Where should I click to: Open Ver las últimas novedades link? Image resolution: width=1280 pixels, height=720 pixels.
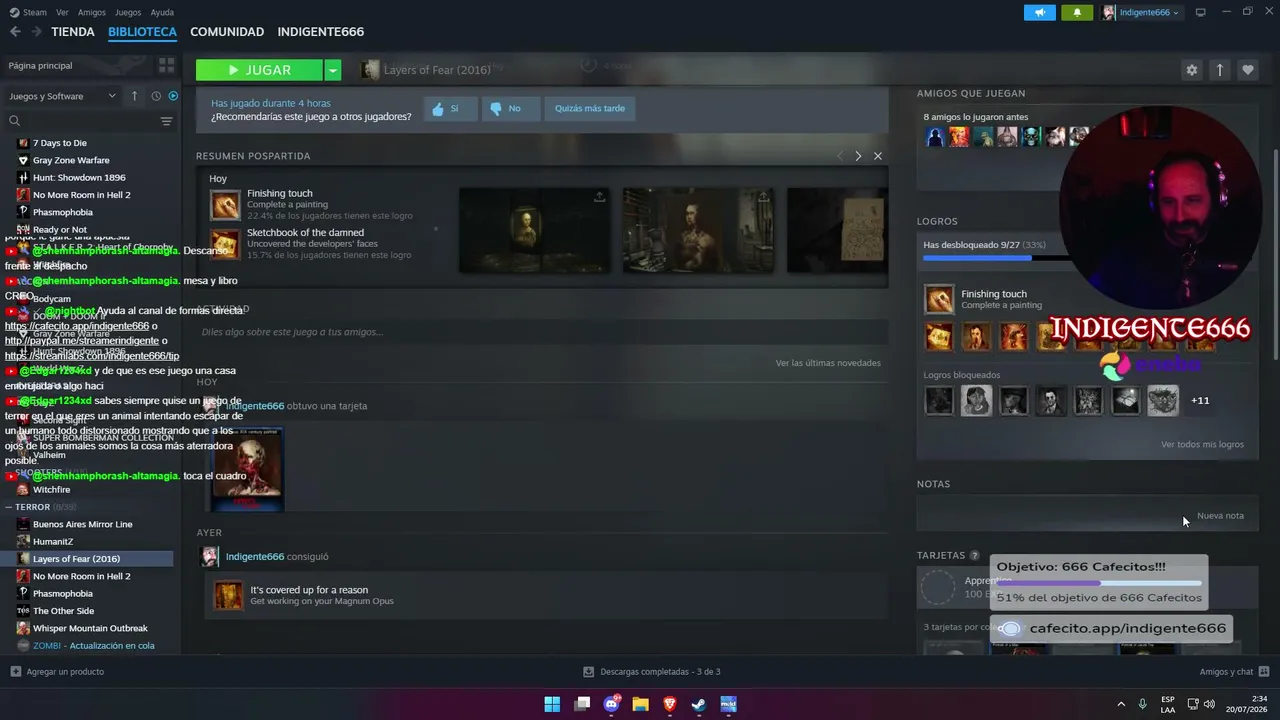(828, 363)
